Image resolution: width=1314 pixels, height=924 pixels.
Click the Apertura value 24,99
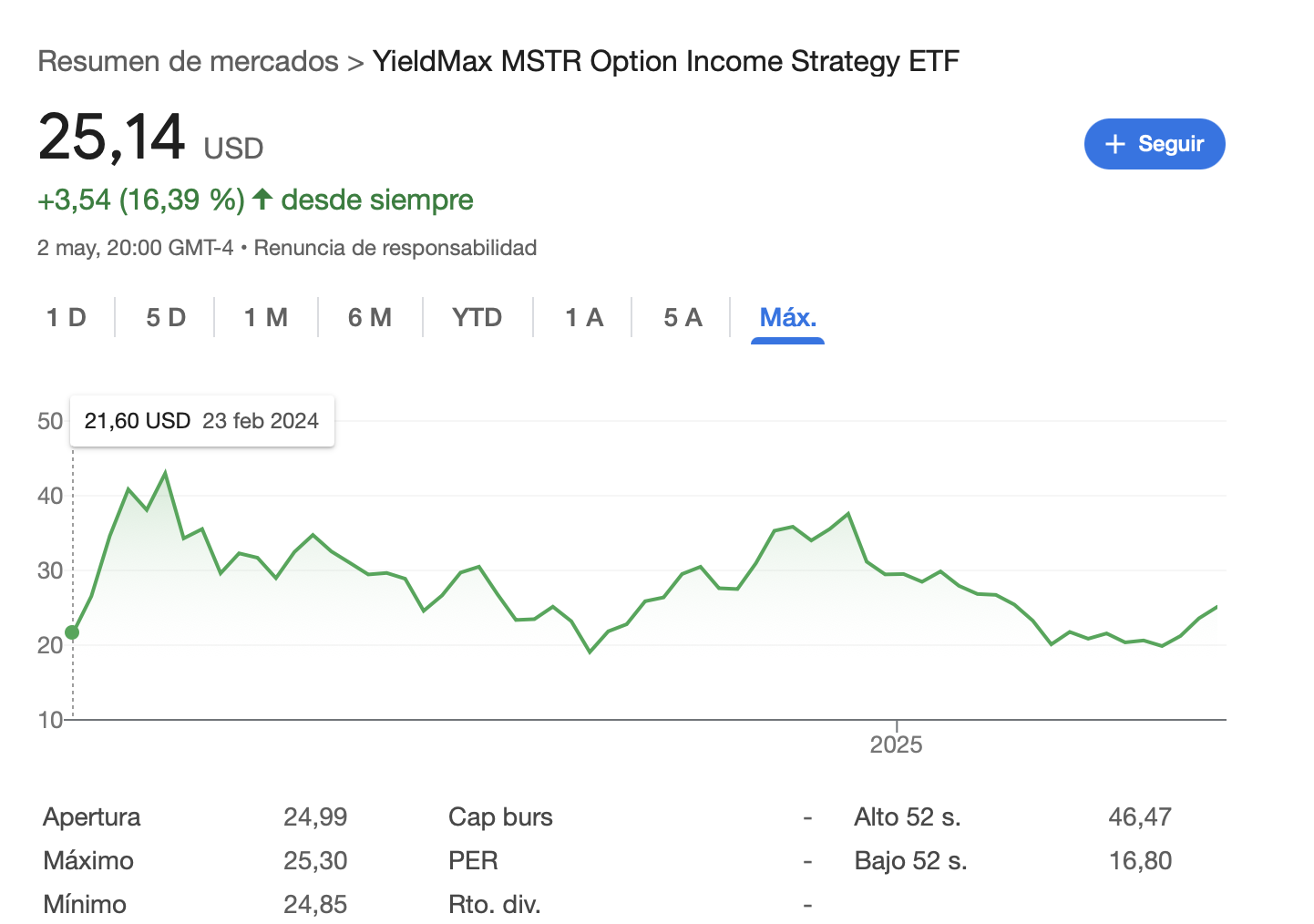315,816
